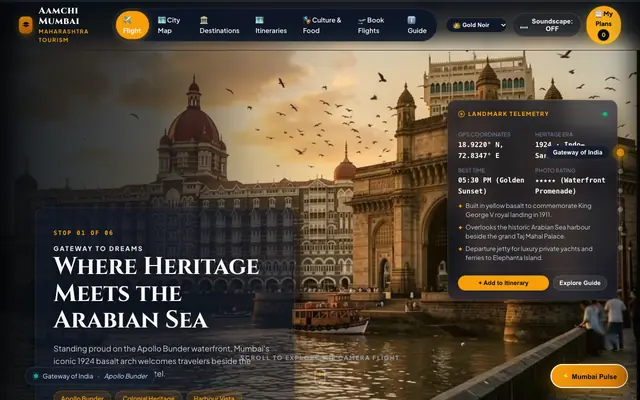This screenshot has width=640, height=400.
Task: Click the Elephanta Island ferries bullet
Action: point(529,253)
